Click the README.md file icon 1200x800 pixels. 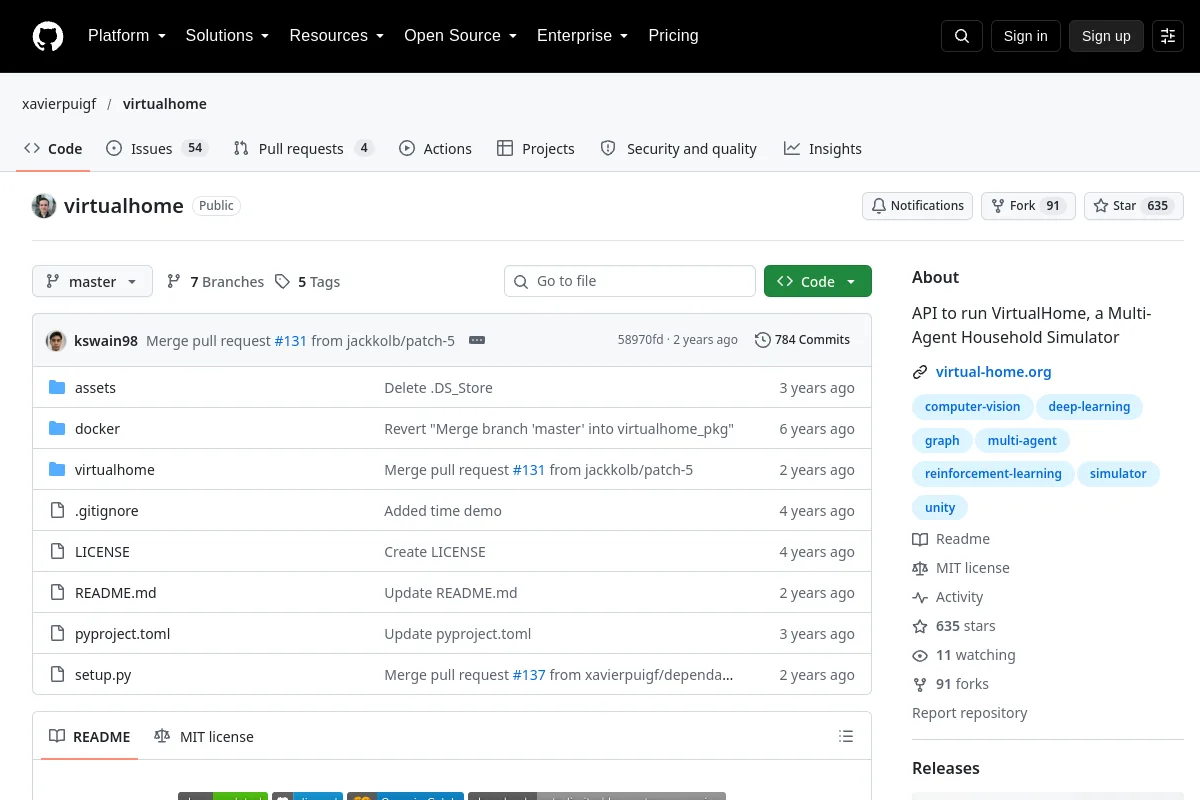pyautogui.click(x=57, y=593)
